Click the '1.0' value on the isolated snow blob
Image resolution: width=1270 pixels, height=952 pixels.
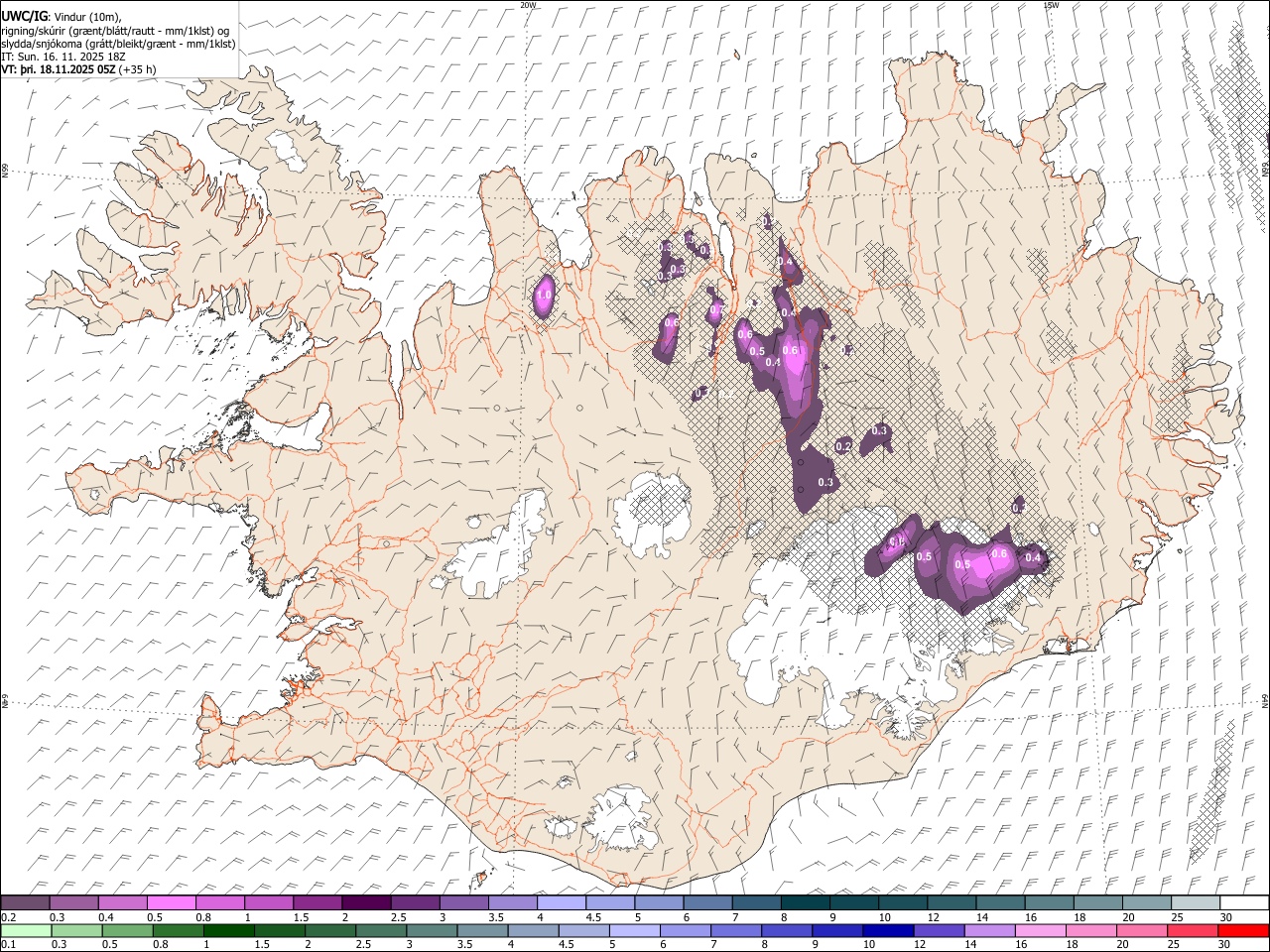544,295
